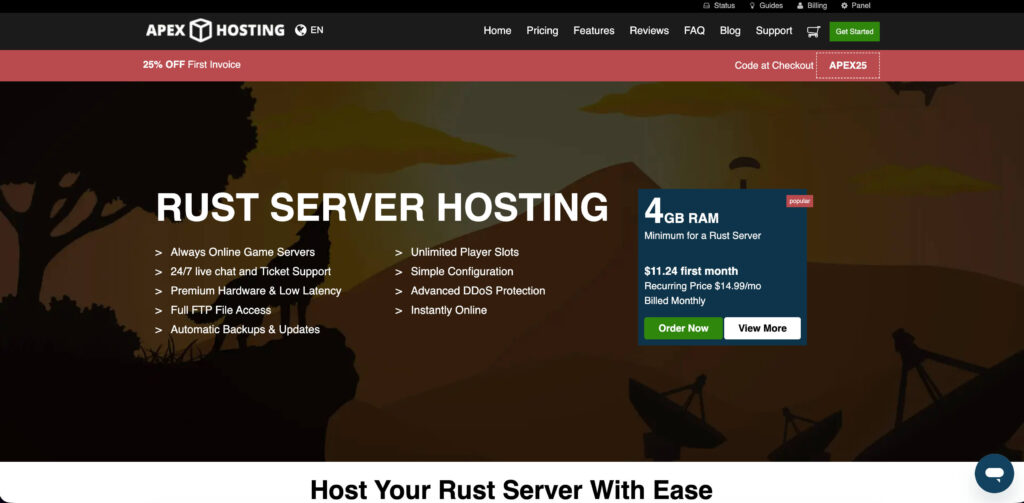Click 'Automatic Backups & Updates' item
The width and height of the screenshot is (1024, 503).
[x=245, y=329]
